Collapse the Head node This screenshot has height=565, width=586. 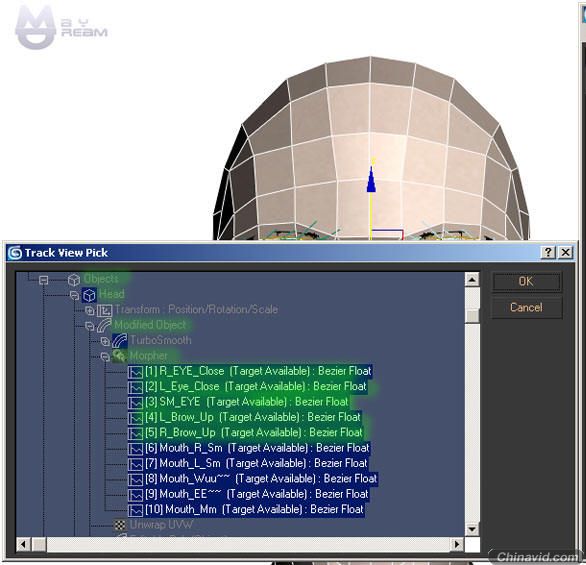coord(74,295)
